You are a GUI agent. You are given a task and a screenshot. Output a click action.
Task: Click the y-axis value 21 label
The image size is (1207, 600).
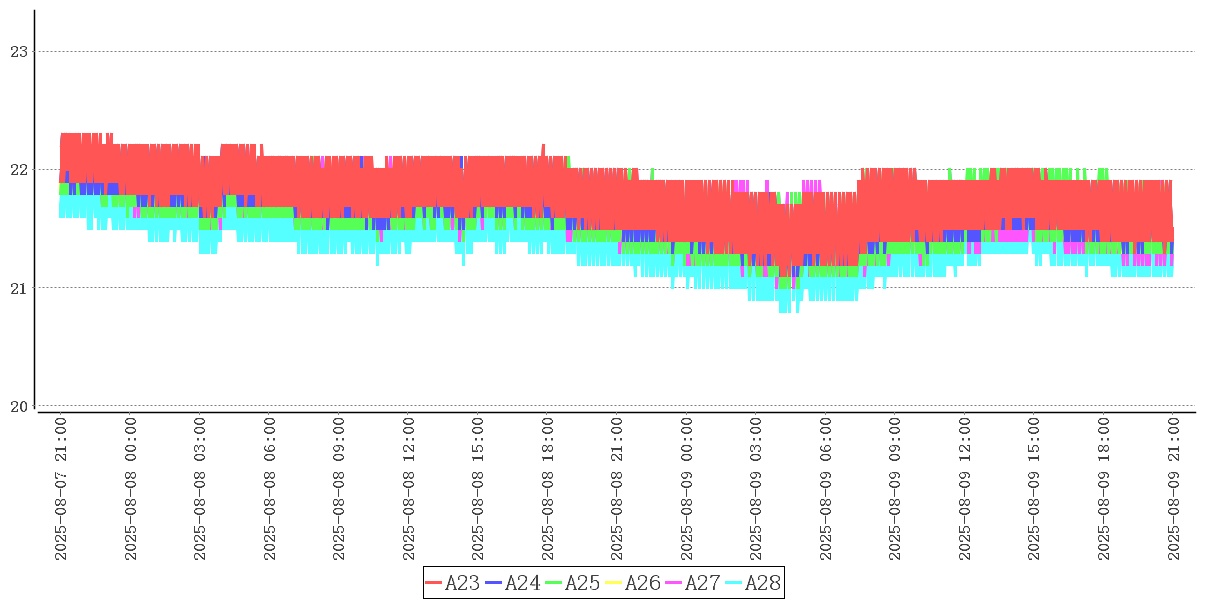[18, 288]
